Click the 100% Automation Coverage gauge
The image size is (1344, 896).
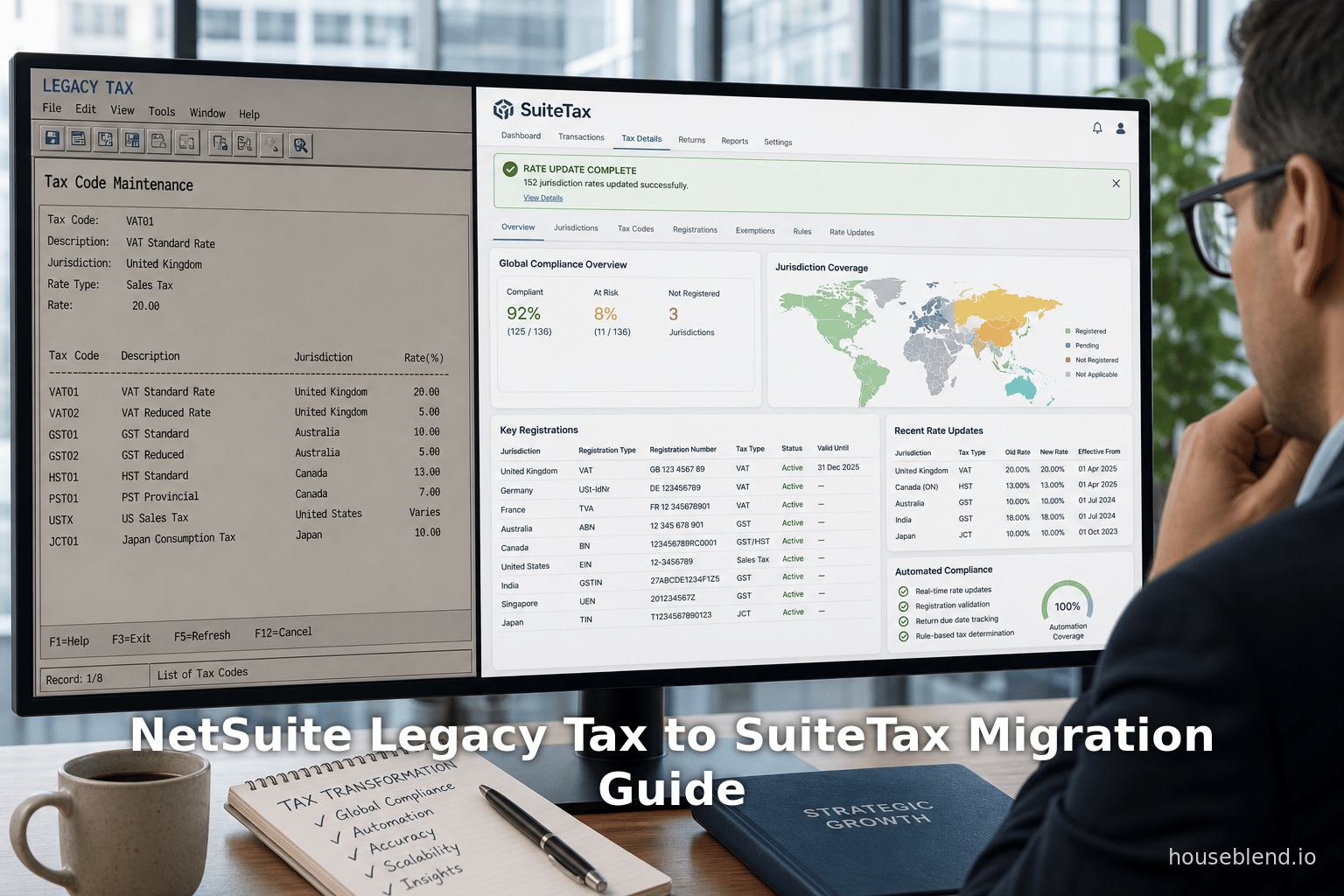(1067, 605)
